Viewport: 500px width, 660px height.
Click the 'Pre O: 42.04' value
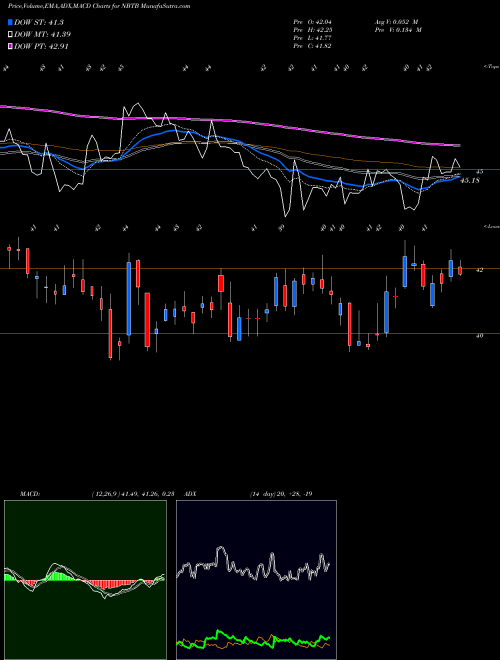pyautogui.click(x=312, y=21)
